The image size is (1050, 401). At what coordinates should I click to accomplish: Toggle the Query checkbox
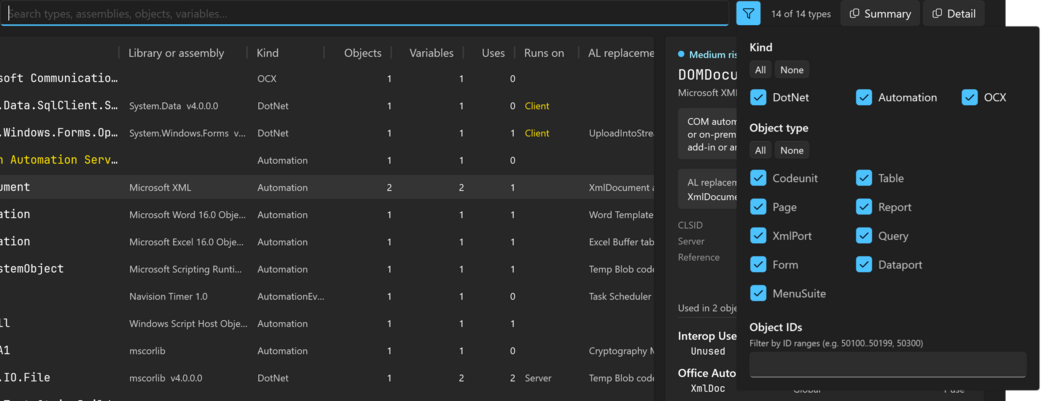pyautogui.click(x=864, y=236)
